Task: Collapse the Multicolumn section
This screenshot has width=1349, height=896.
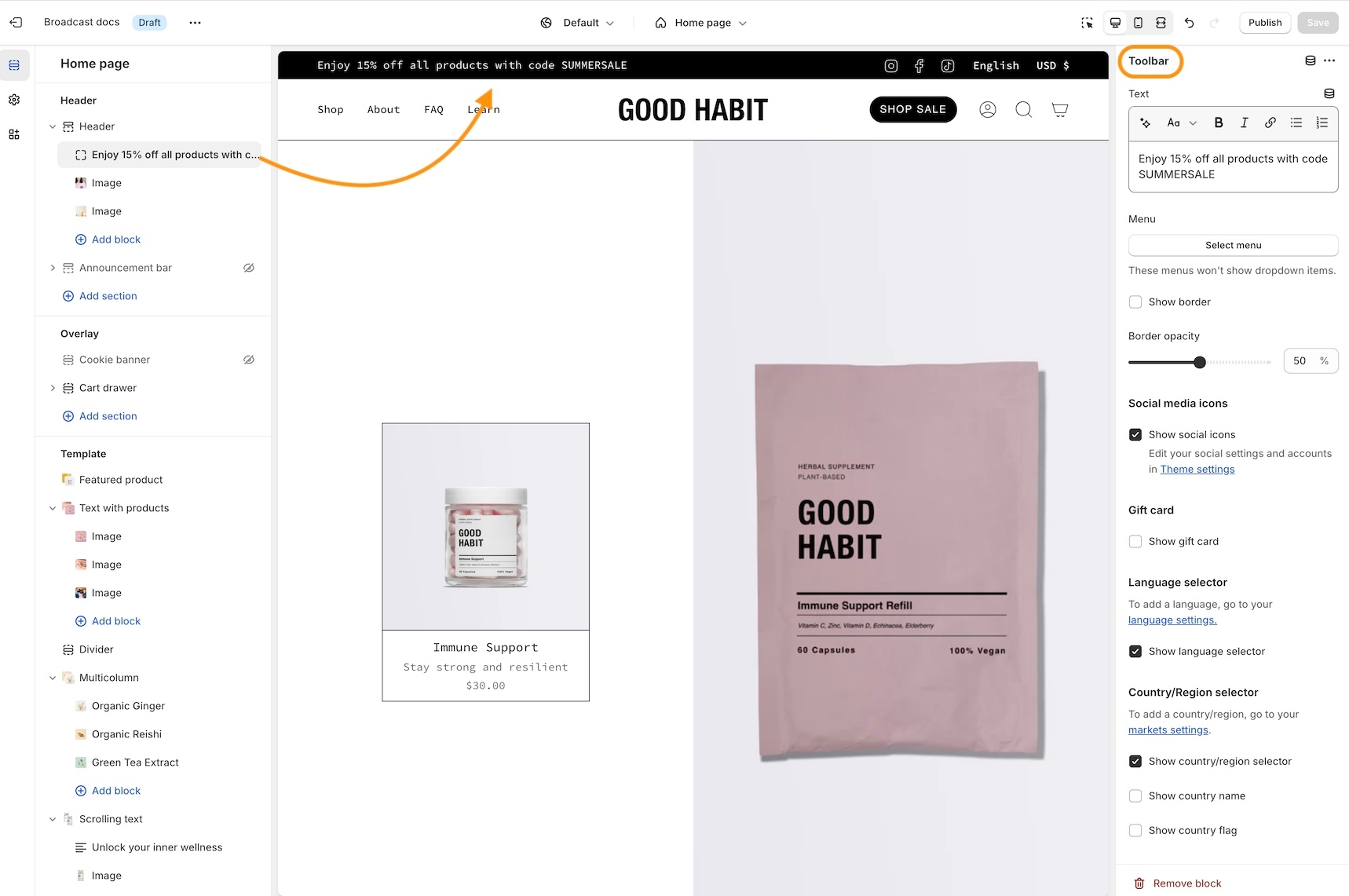Action: [x=53, y=678]
